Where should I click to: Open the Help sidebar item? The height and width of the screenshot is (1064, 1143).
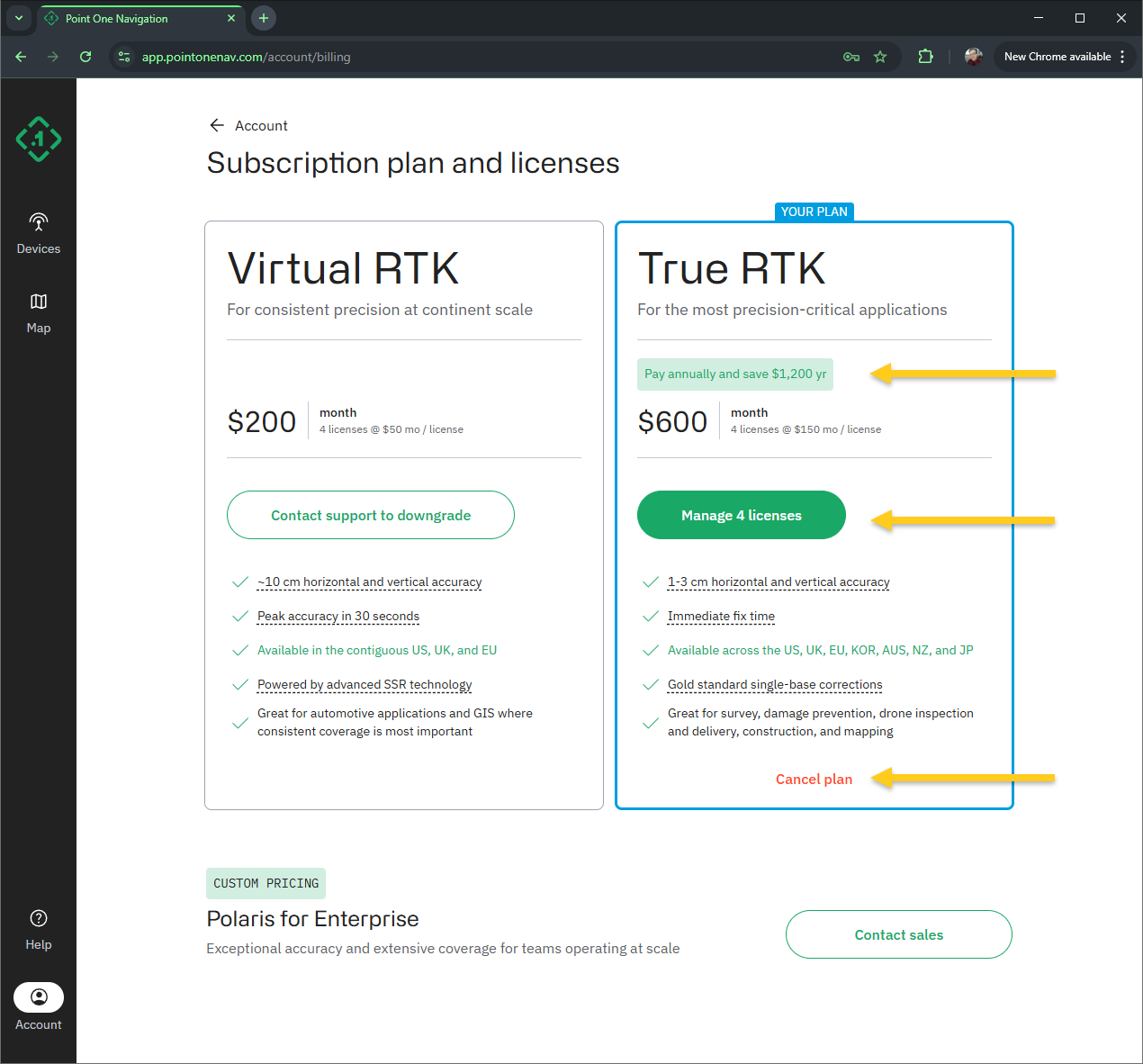pos(39,930)
